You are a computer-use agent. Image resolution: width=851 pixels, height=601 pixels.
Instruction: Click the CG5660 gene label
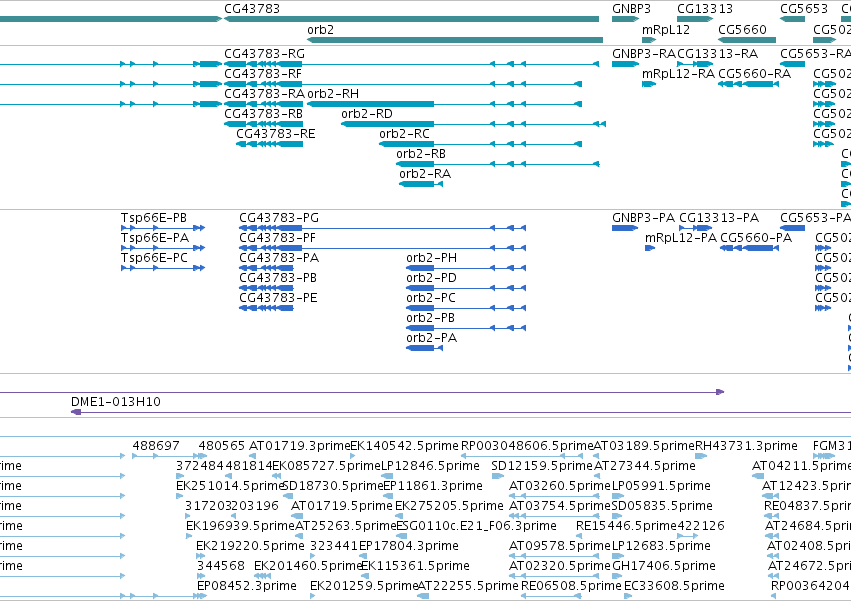coord(742,30)
